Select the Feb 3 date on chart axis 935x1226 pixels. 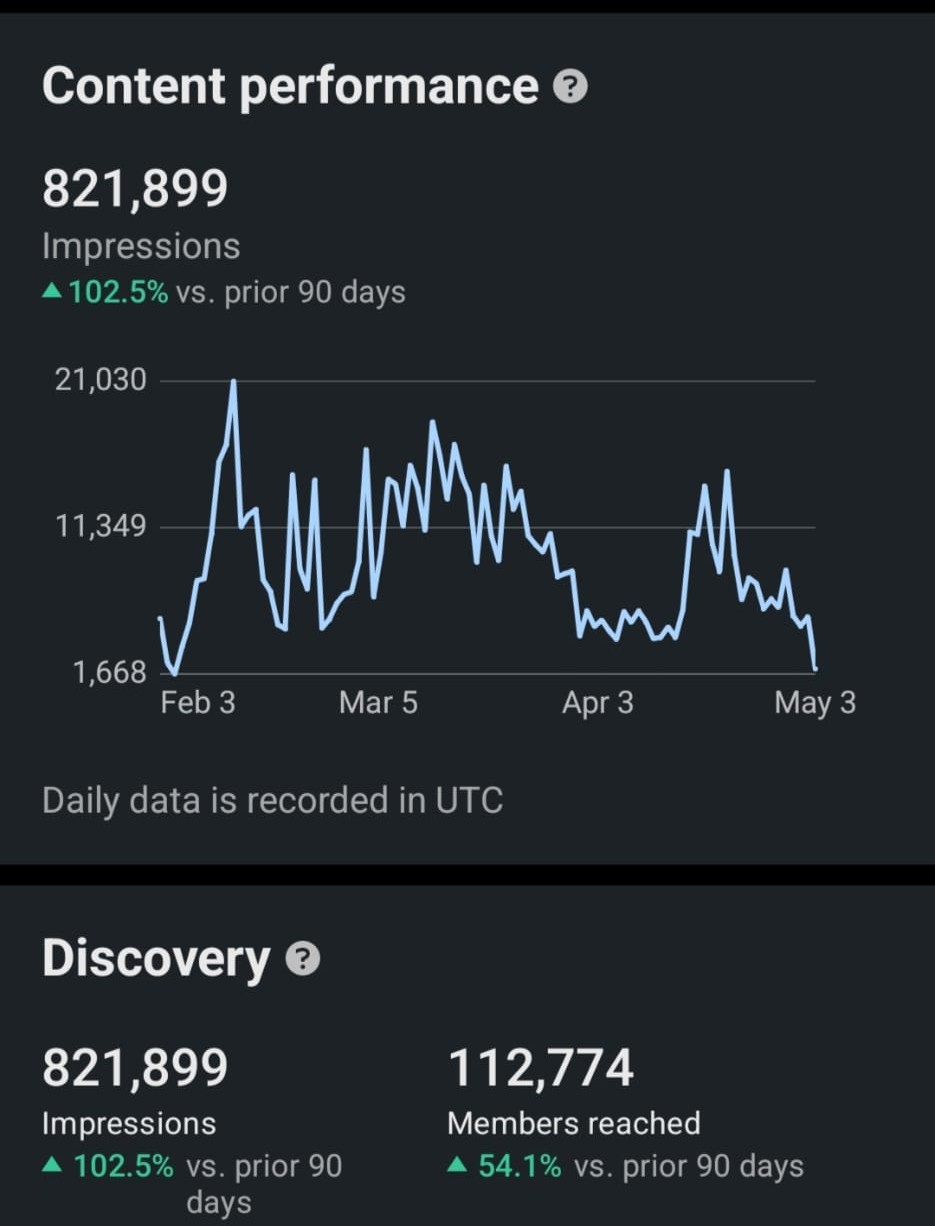point(198,703)
